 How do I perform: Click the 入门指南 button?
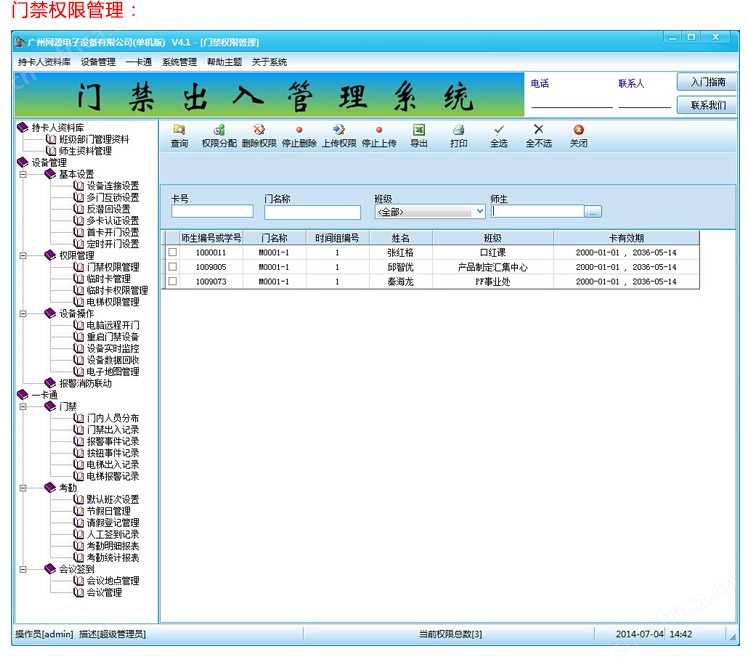pos(708,82)
